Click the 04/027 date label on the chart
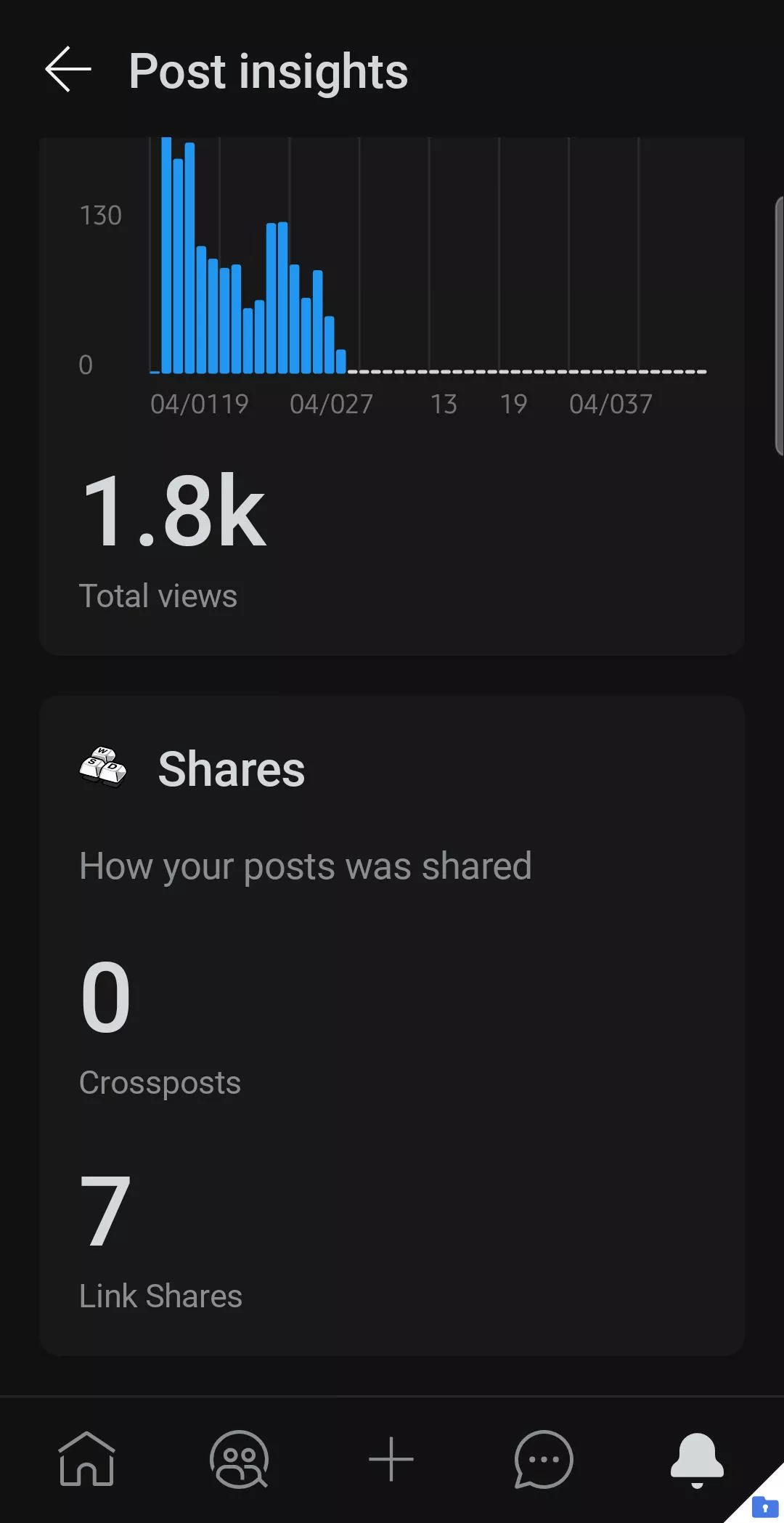 click(331, 404)
